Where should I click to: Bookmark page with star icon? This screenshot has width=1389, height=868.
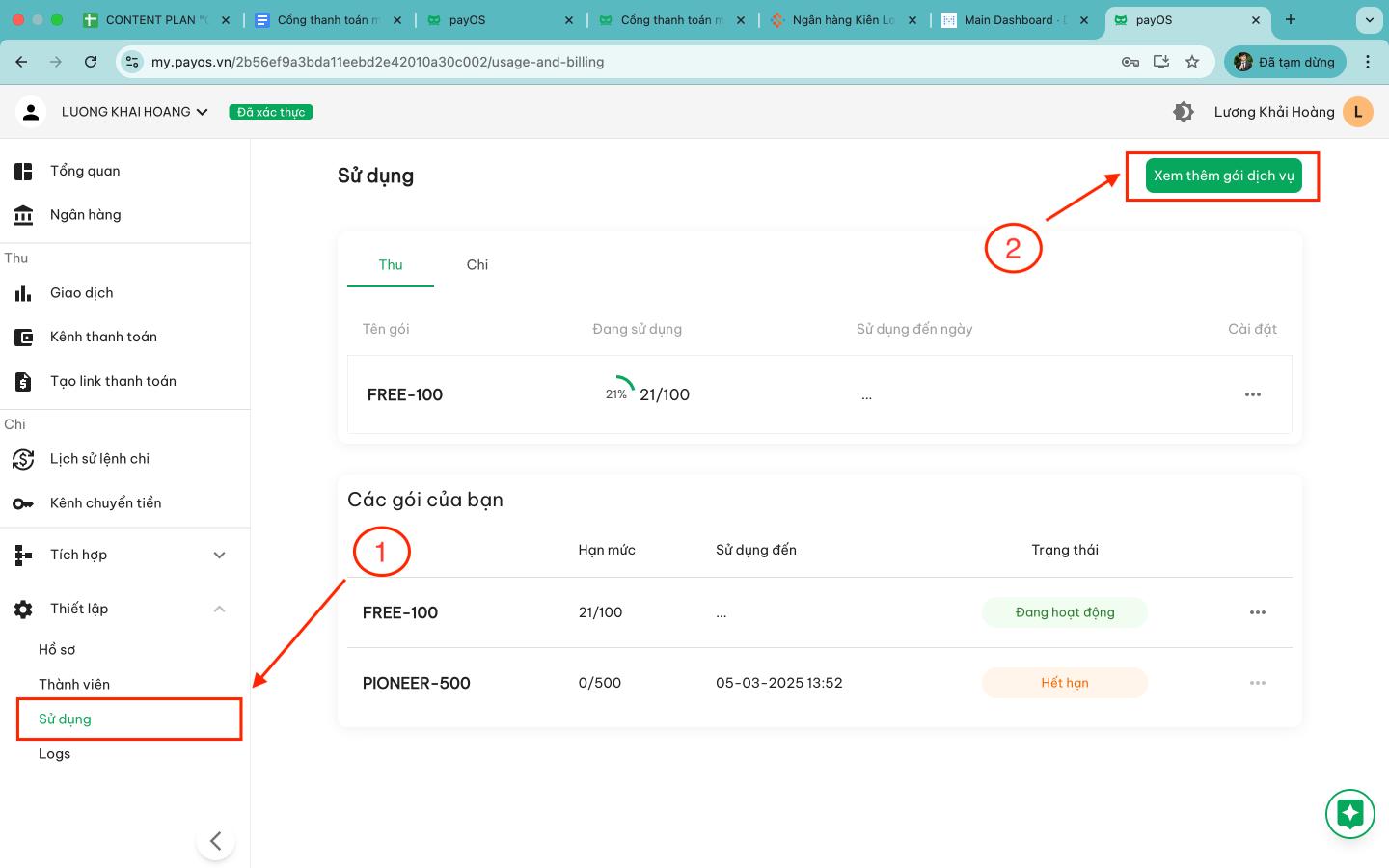click(x=1192, y=62)
